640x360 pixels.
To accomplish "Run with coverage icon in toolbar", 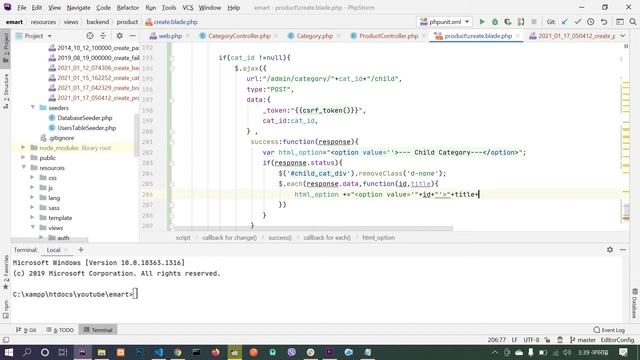I will tap(508, 22).
